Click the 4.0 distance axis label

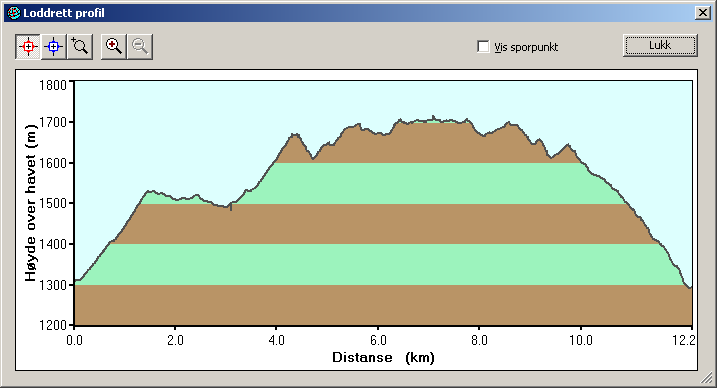276,340
